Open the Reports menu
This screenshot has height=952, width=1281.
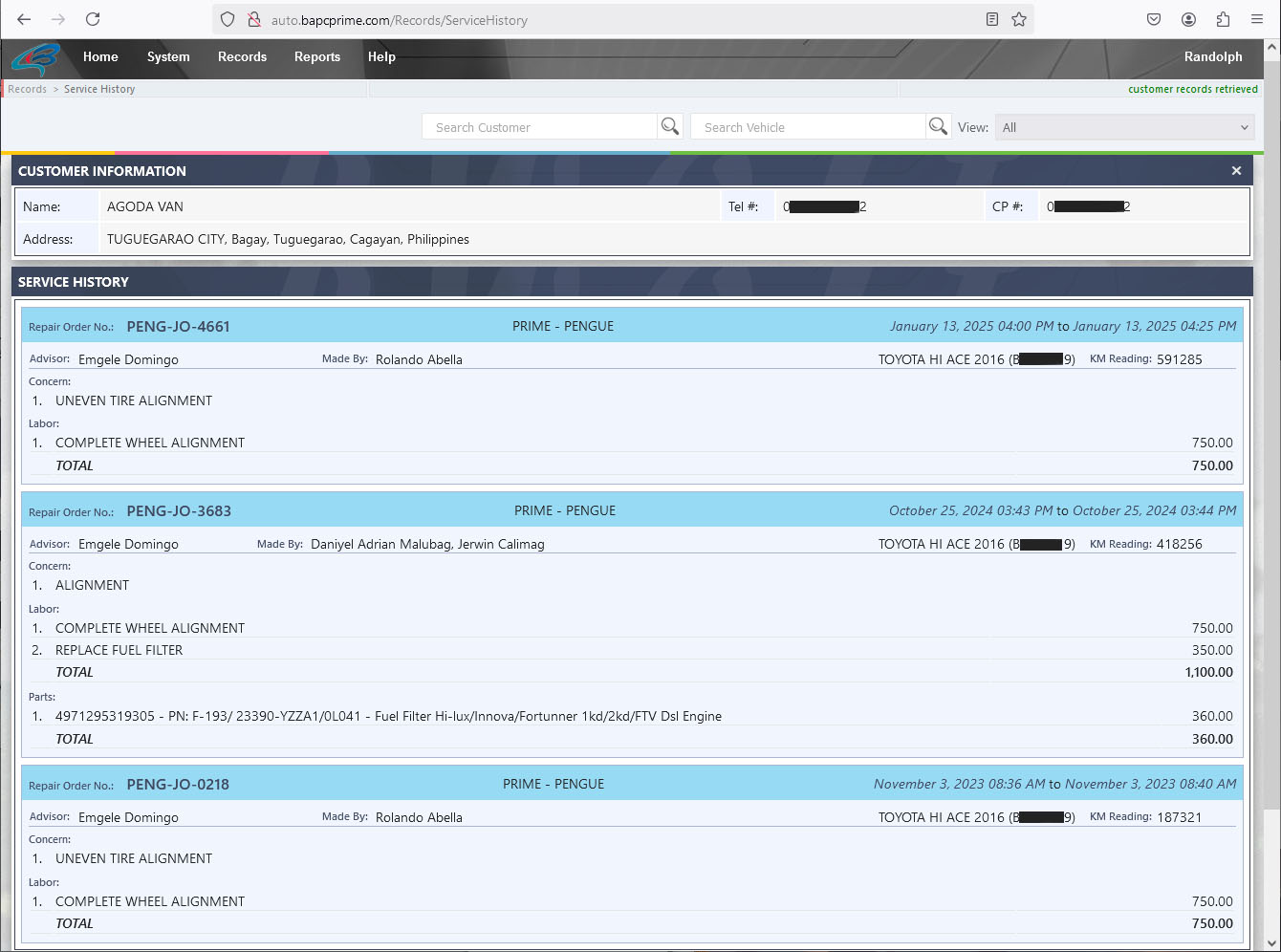tap(317, 57)
